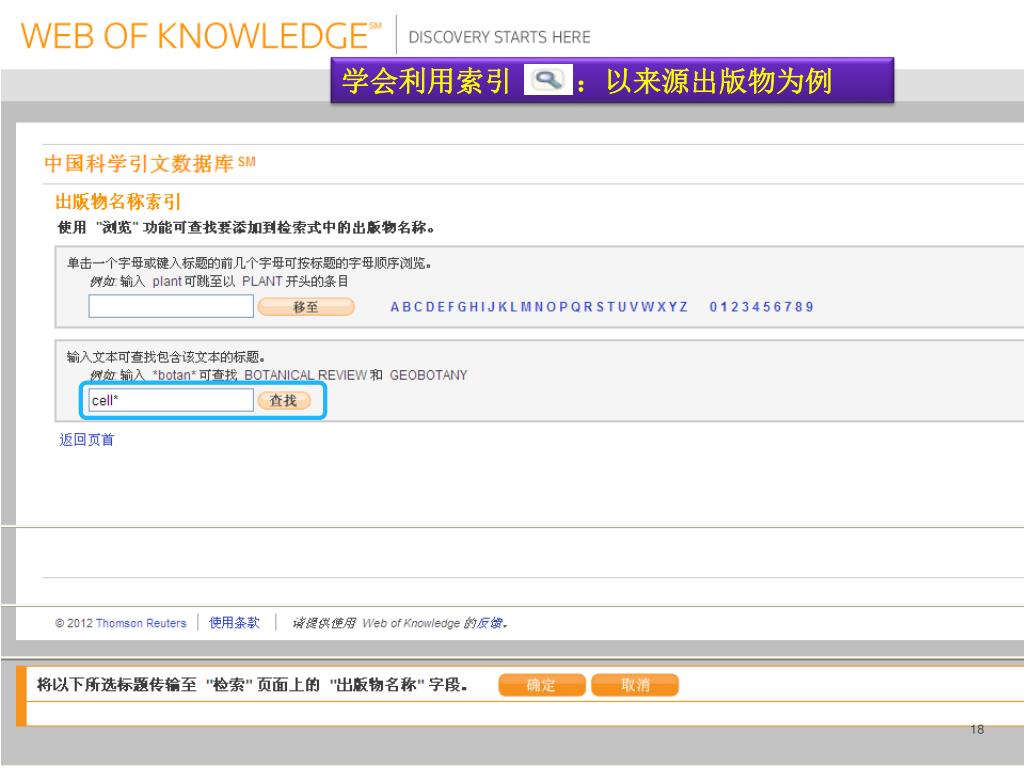Browse titles starting with letter S
This screenshot has width=1024, height=768.
(600, 307)
